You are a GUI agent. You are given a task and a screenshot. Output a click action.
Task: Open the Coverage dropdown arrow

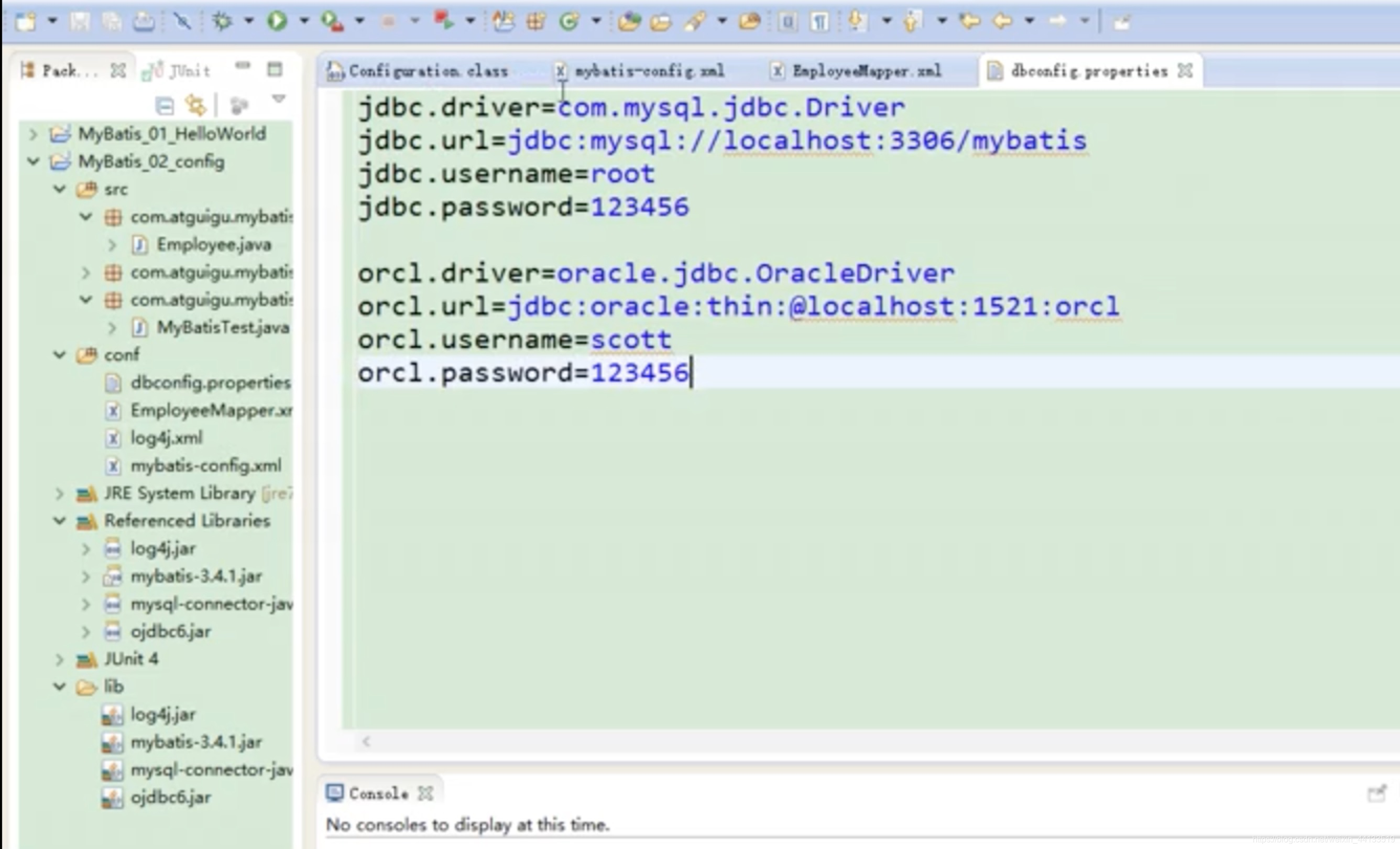tap(359, 21)
